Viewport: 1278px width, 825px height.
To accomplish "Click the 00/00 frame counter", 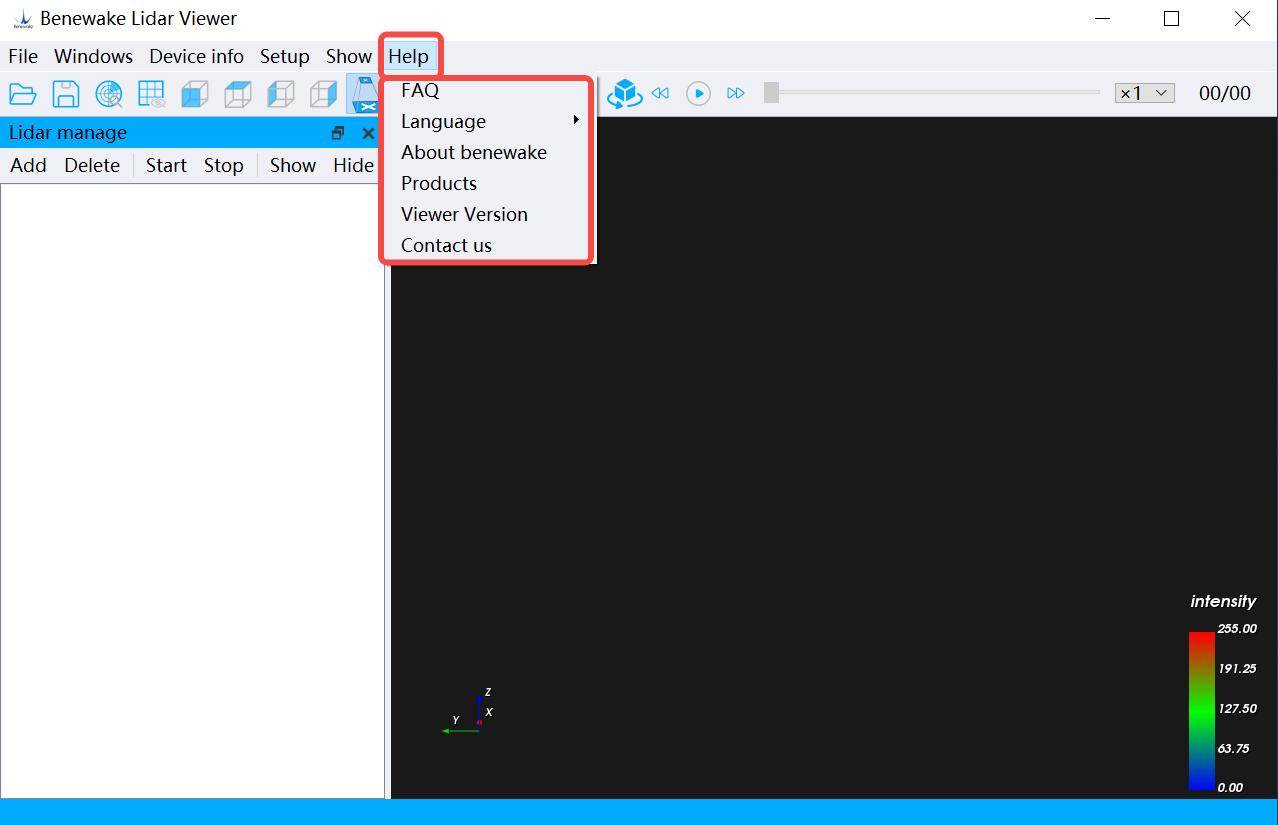I will (1225, 93).
